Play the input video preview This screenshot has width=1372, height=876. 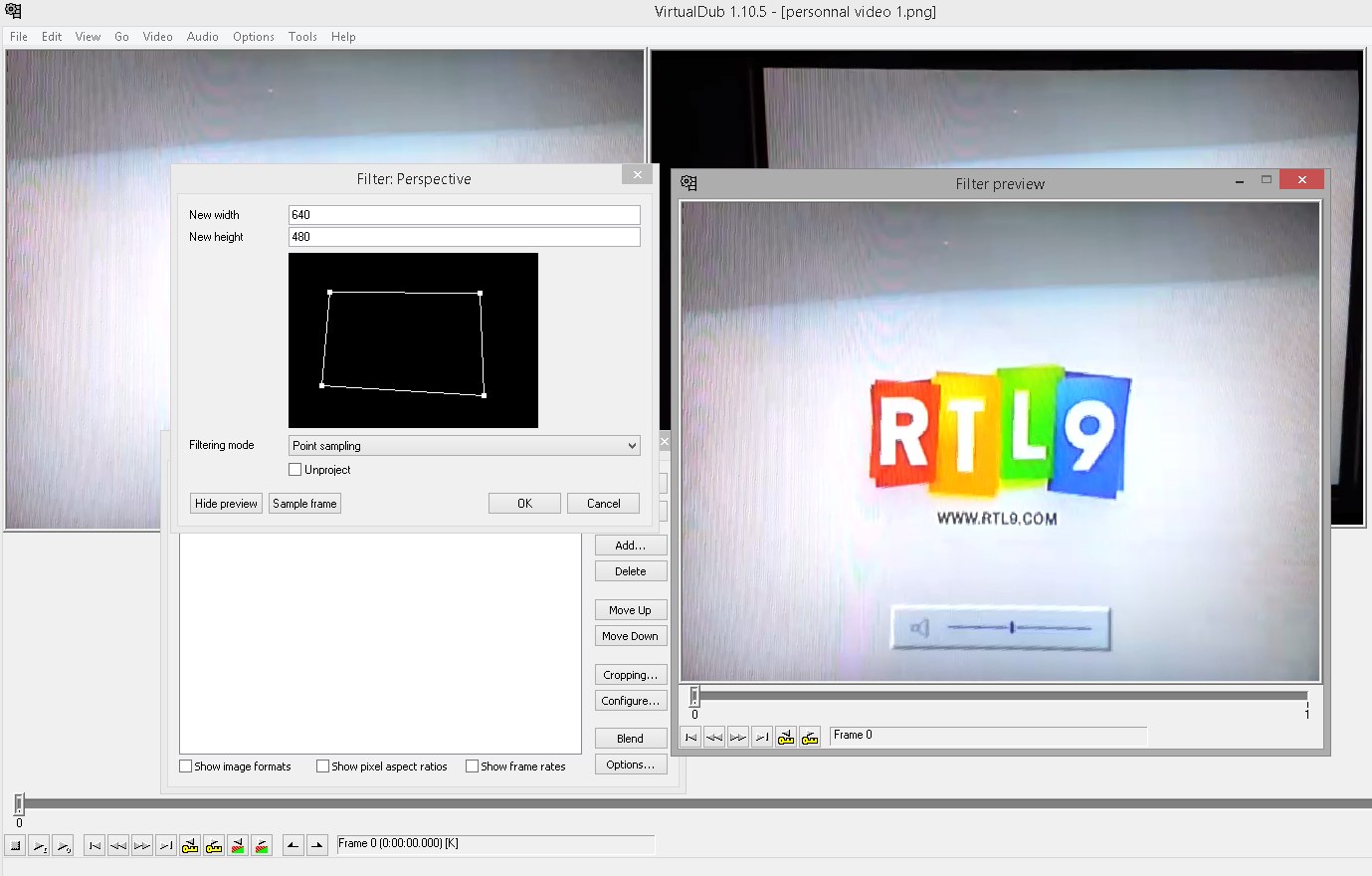pyautogui.click(x=40, y=846)
